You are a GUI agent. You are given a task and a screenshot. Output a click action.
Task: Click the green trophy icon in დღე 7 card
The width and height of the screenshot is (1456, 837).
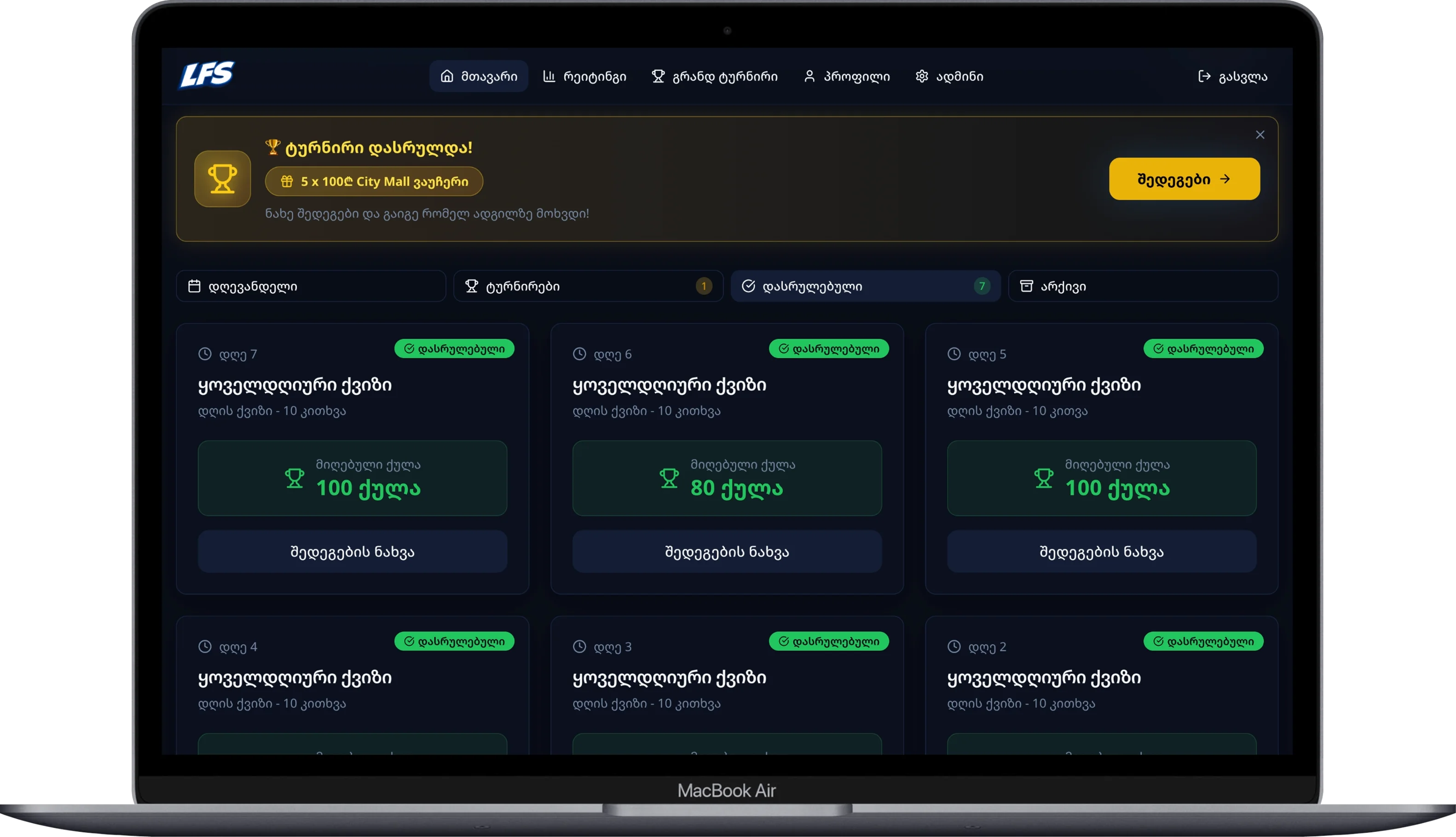tap(295, 478)
